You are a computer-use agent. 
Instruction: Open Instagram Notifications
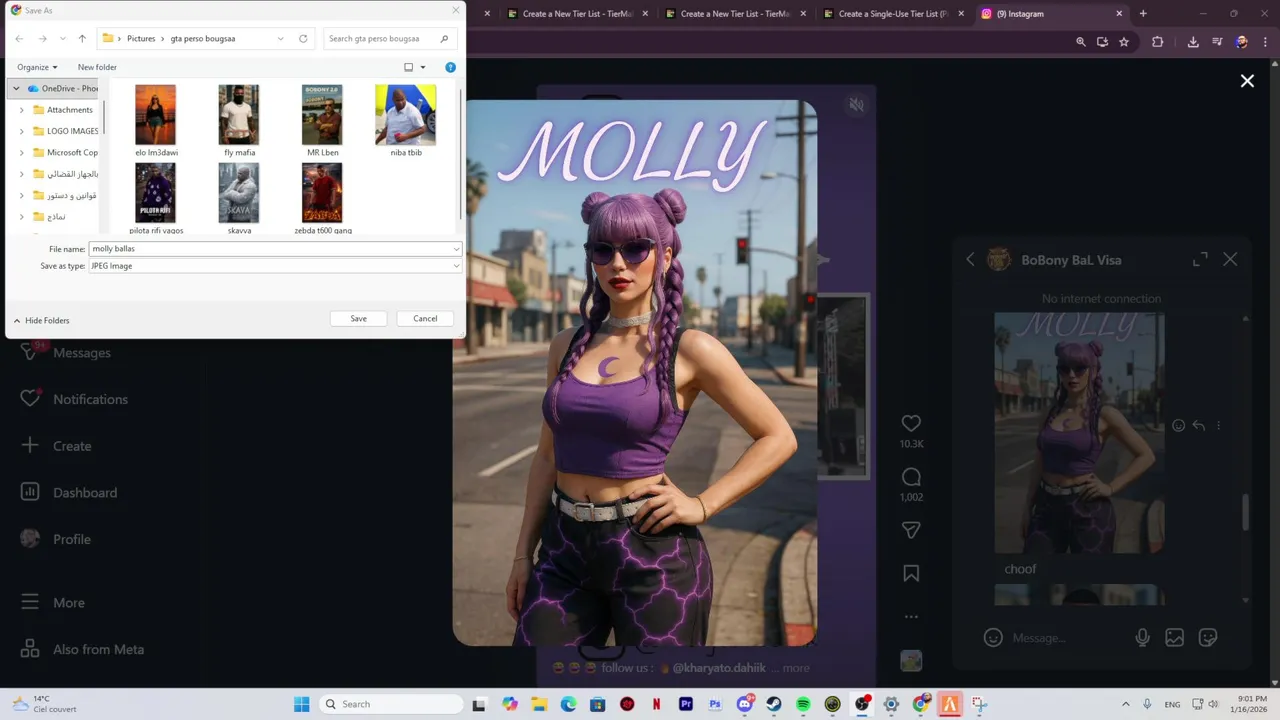point(74,399)
